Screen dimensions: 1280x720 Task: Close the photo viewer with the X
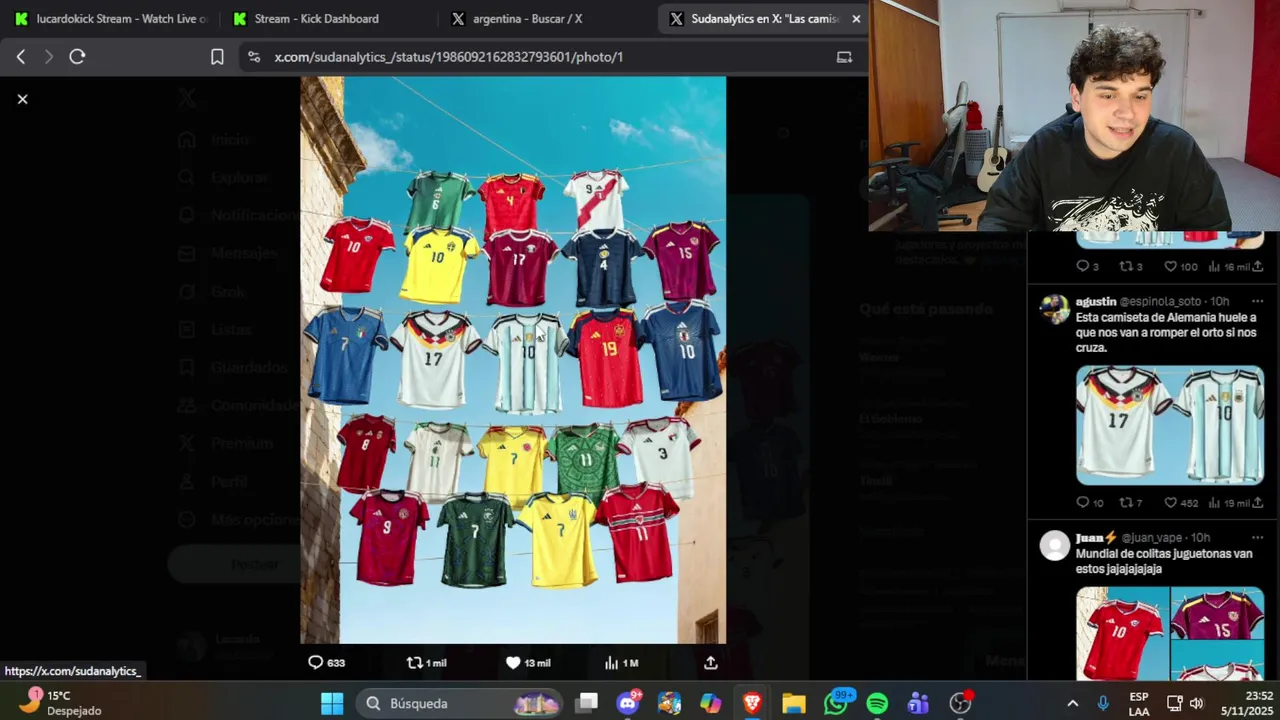click(x=22, y=99)
